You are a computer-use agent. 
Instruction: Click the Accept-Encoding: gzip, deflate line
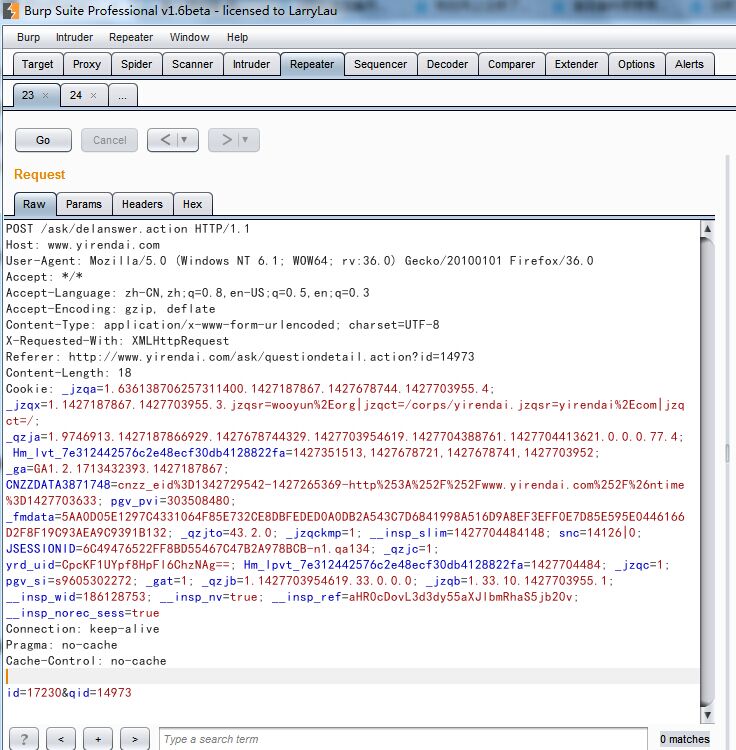point(110,309)
